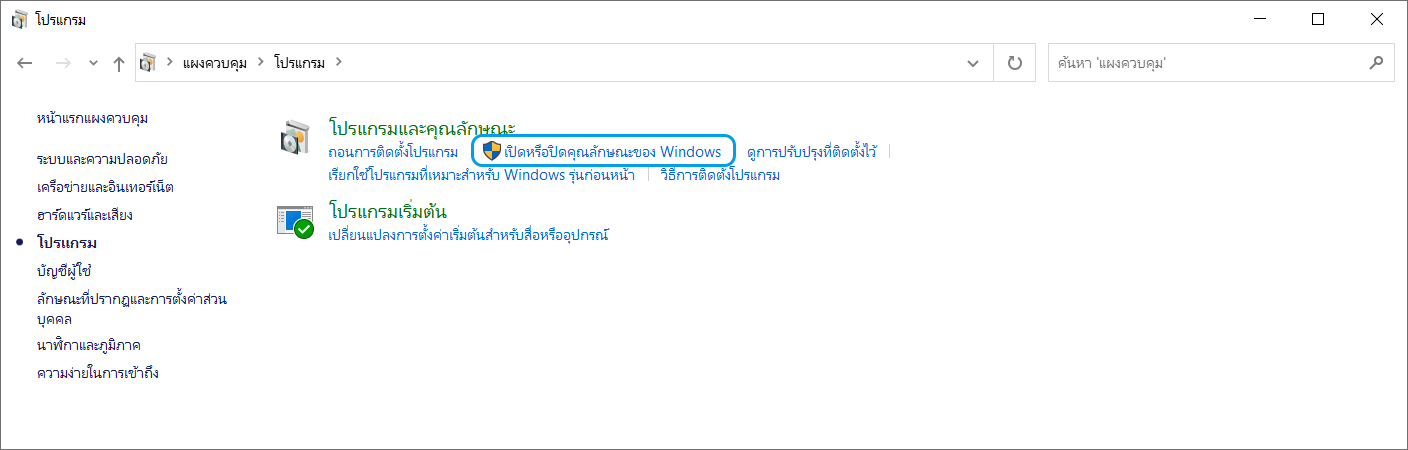Open เครือข่ายและอินเทอร์เน็ต category
The width and height of the screenshot is (1408, 450).
pyautogui.click(x=105, y=187)
